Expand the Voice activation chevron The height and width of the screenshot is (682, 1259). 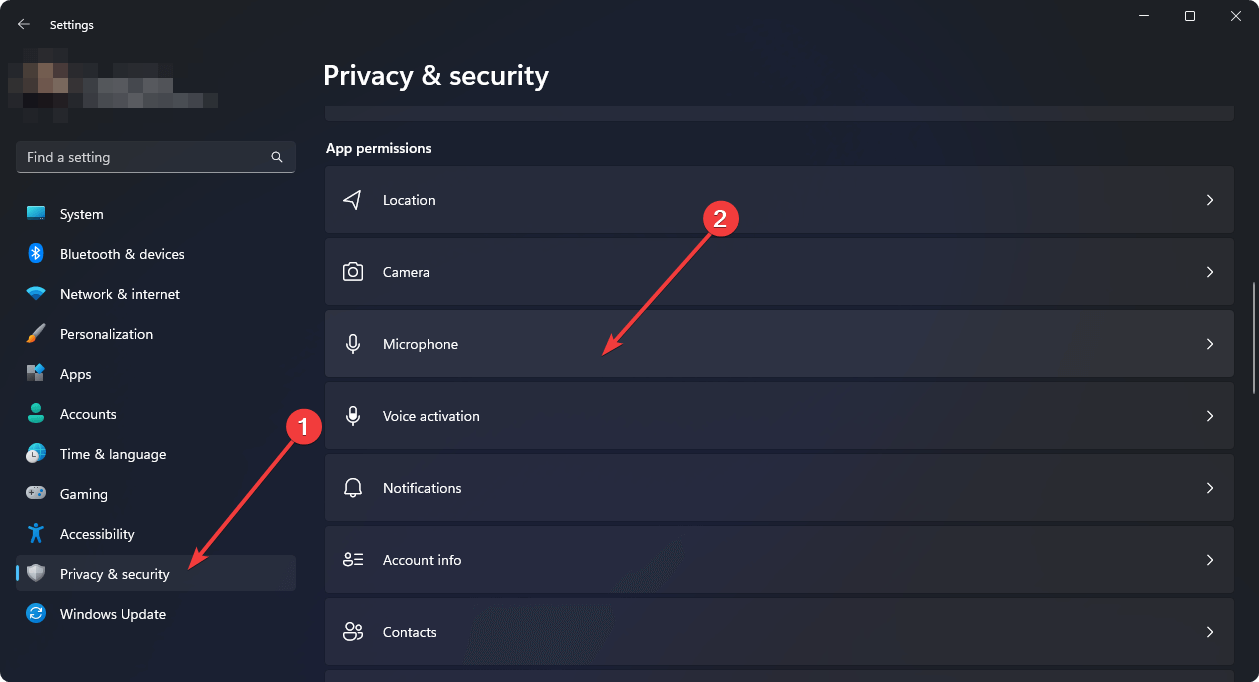pyautogui.click(x=1210, y=416)
